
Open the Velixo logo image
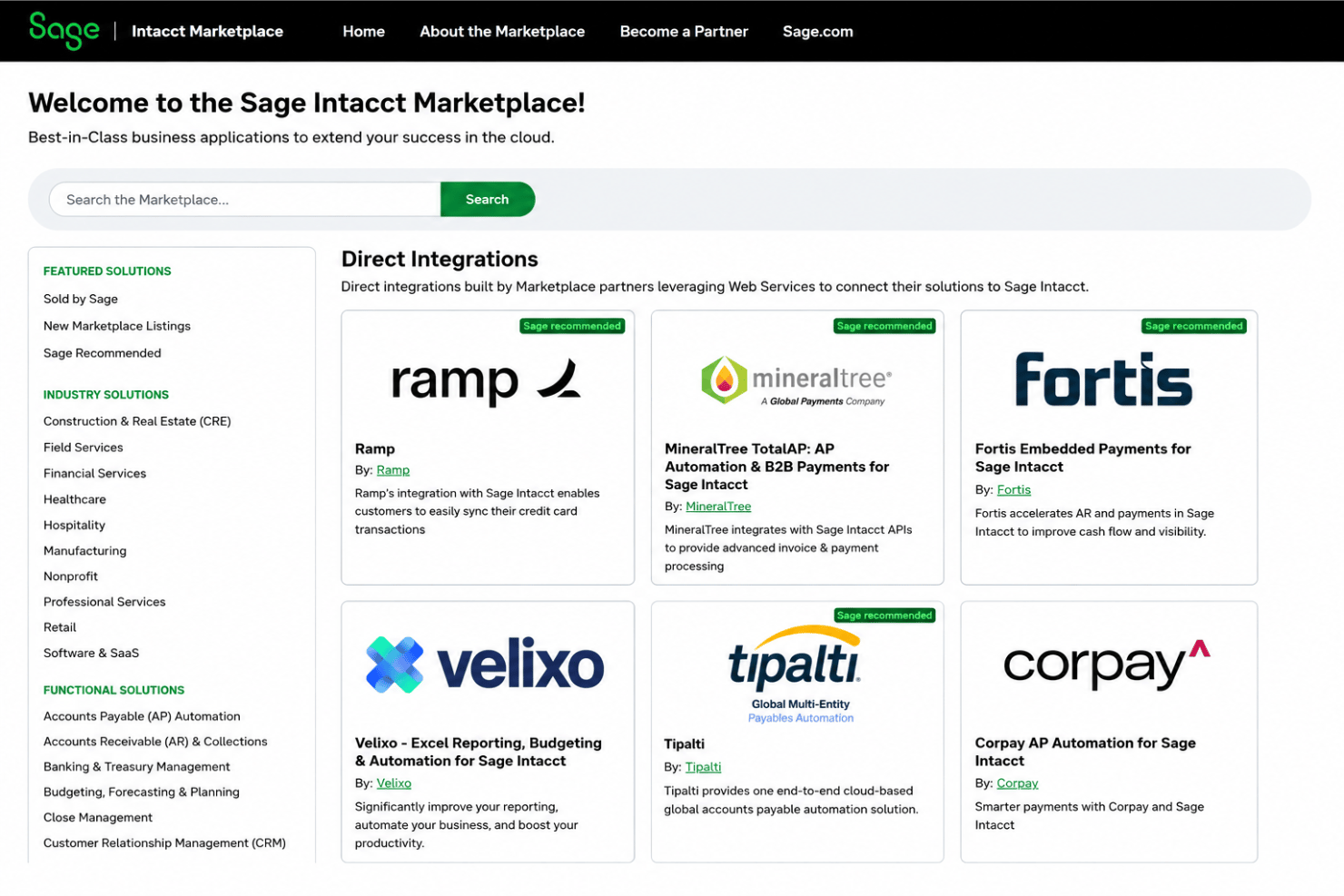tap(485, 665)
